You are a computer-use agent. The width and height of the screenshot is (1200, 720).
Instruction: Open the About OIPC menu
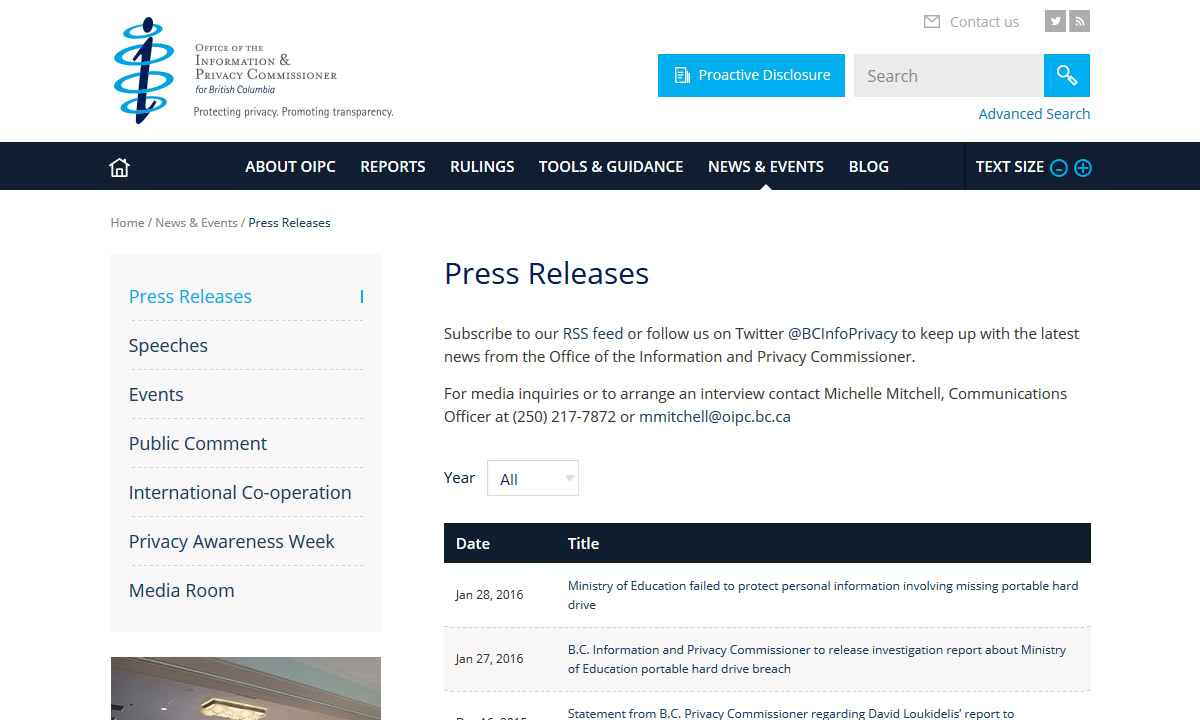point(290,167)
